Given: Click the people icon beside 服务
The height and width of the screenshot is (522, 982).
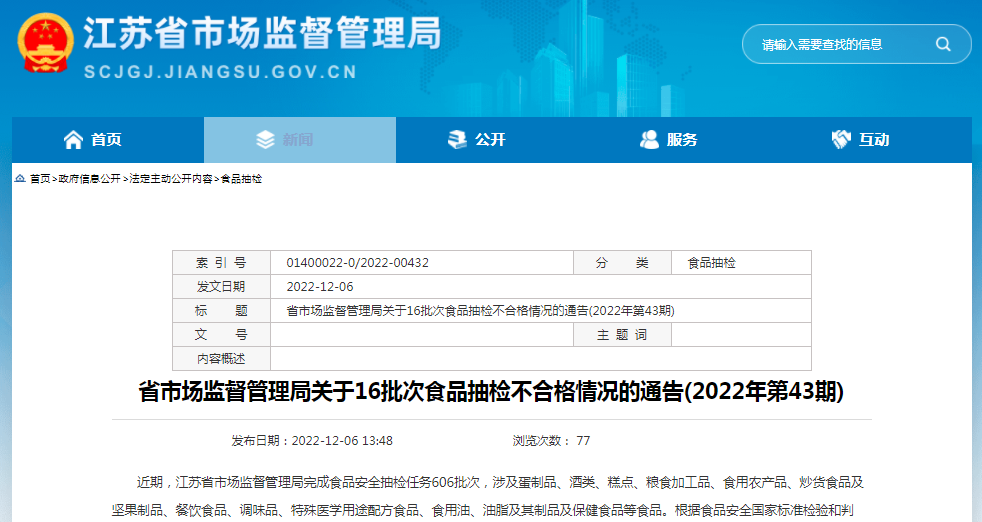Looking at the screenshot, I should [x=649, y=140].
